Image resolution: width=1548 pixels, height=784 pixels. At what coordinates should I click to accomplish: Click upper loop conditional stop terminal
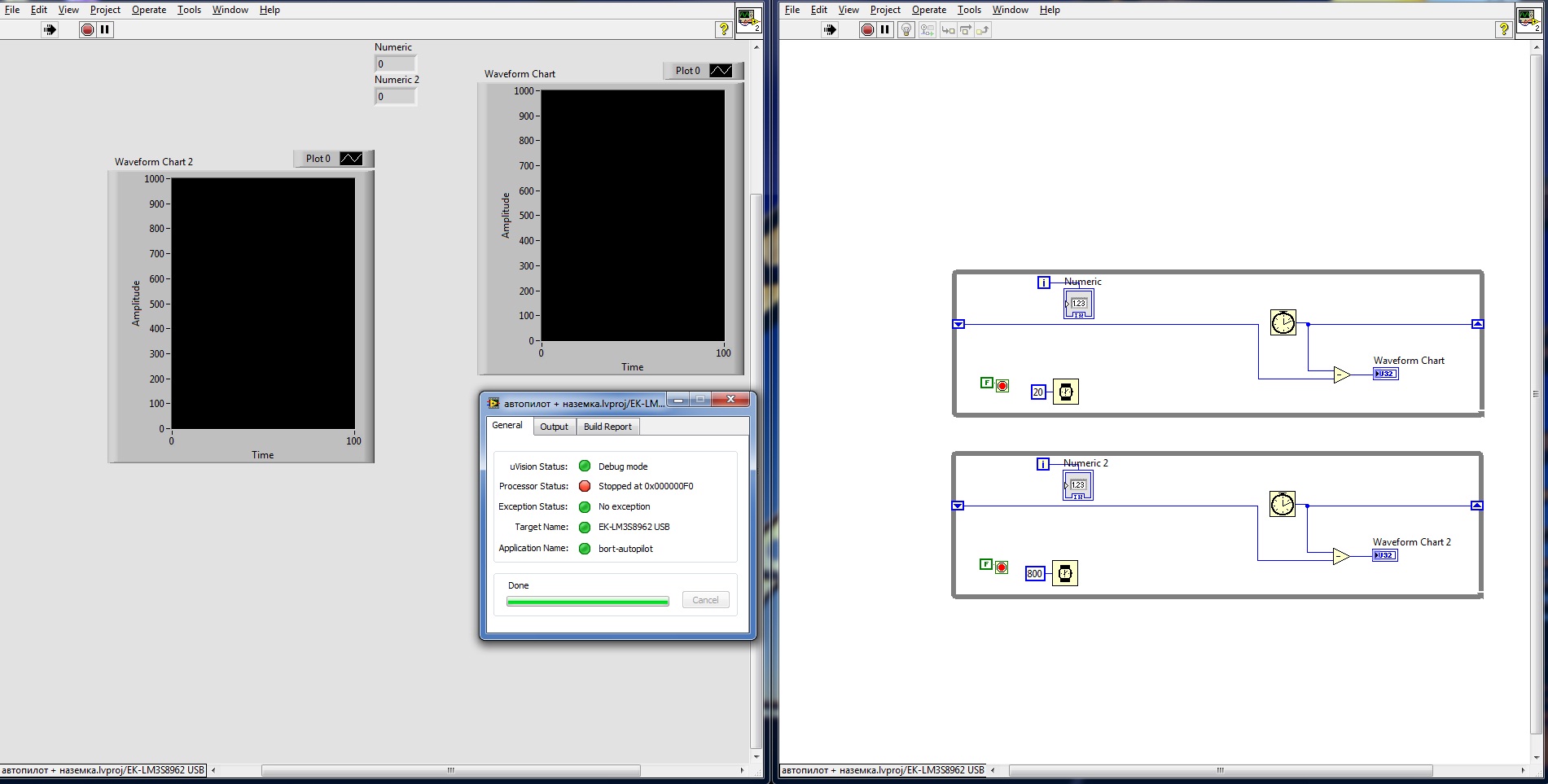1002,386
